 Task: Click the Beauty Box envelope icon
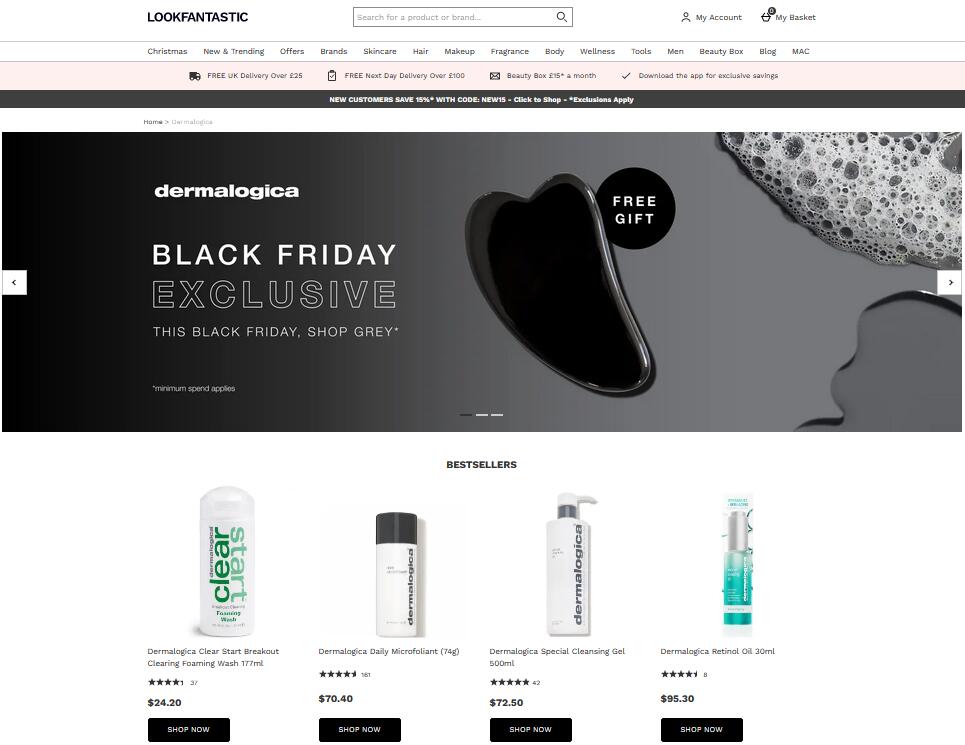tap(495, 76)
